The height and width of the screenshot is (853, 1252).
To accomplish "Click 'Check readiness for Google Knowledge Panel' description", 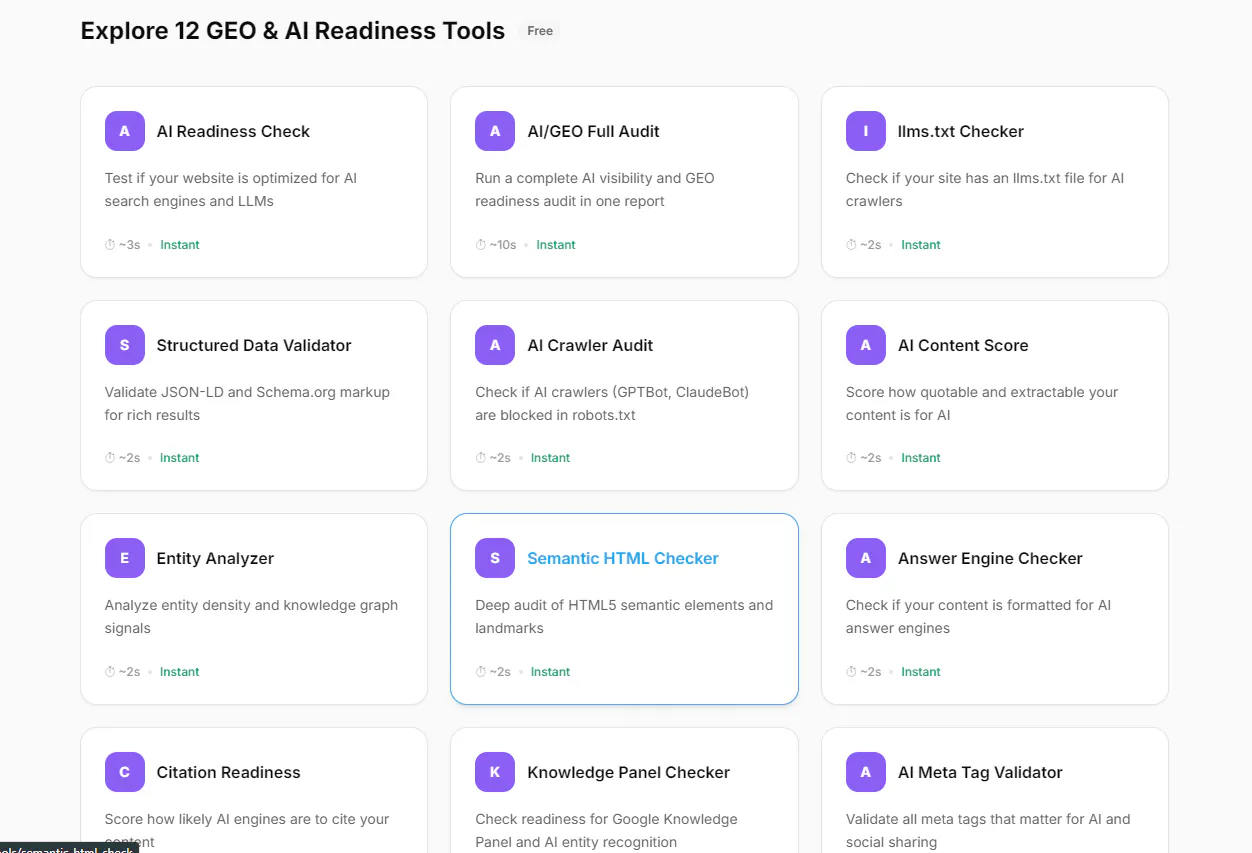I will [x=606, y=830].
